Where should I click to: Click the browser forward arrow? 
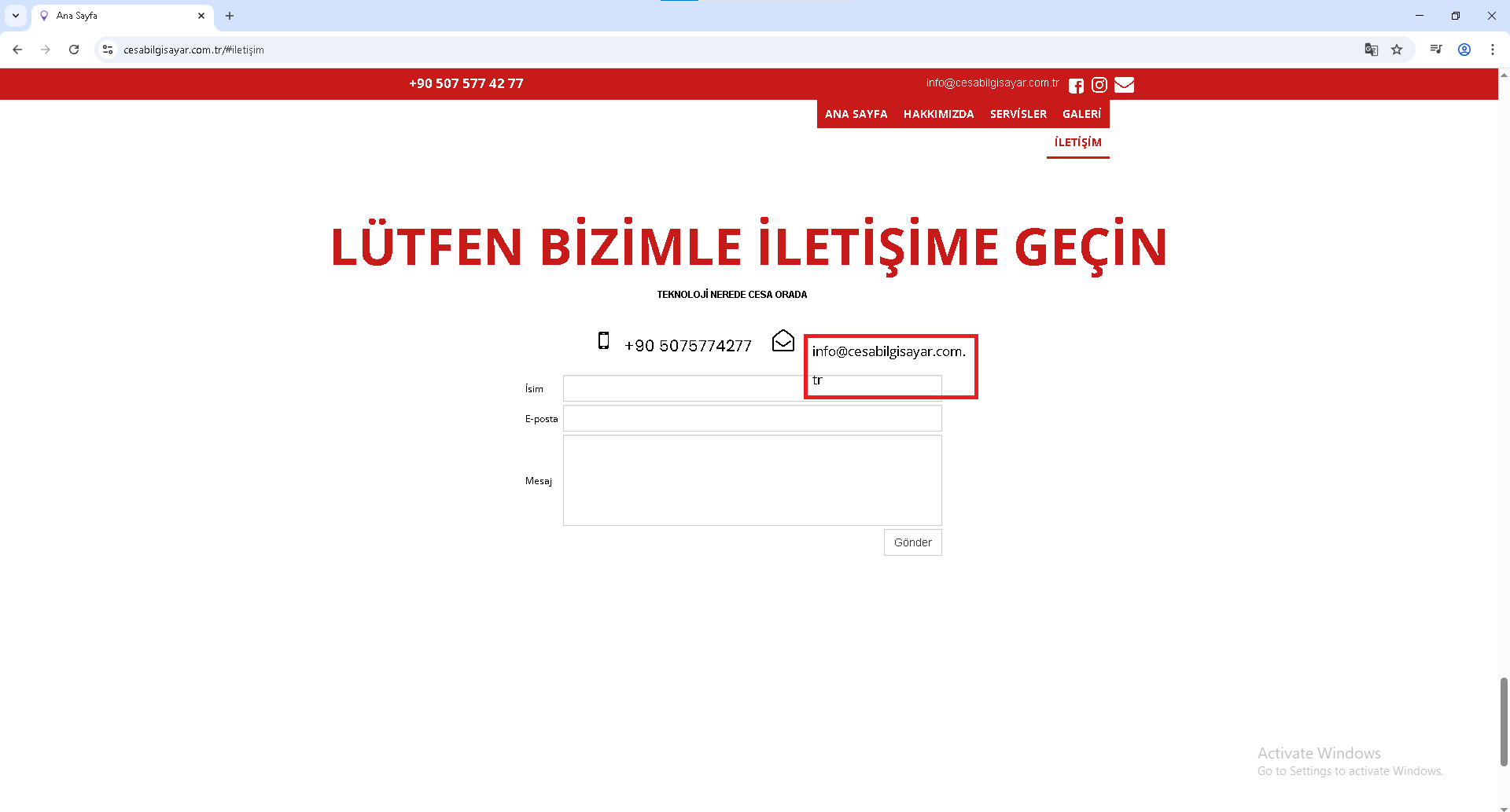[x=46, y=50]
